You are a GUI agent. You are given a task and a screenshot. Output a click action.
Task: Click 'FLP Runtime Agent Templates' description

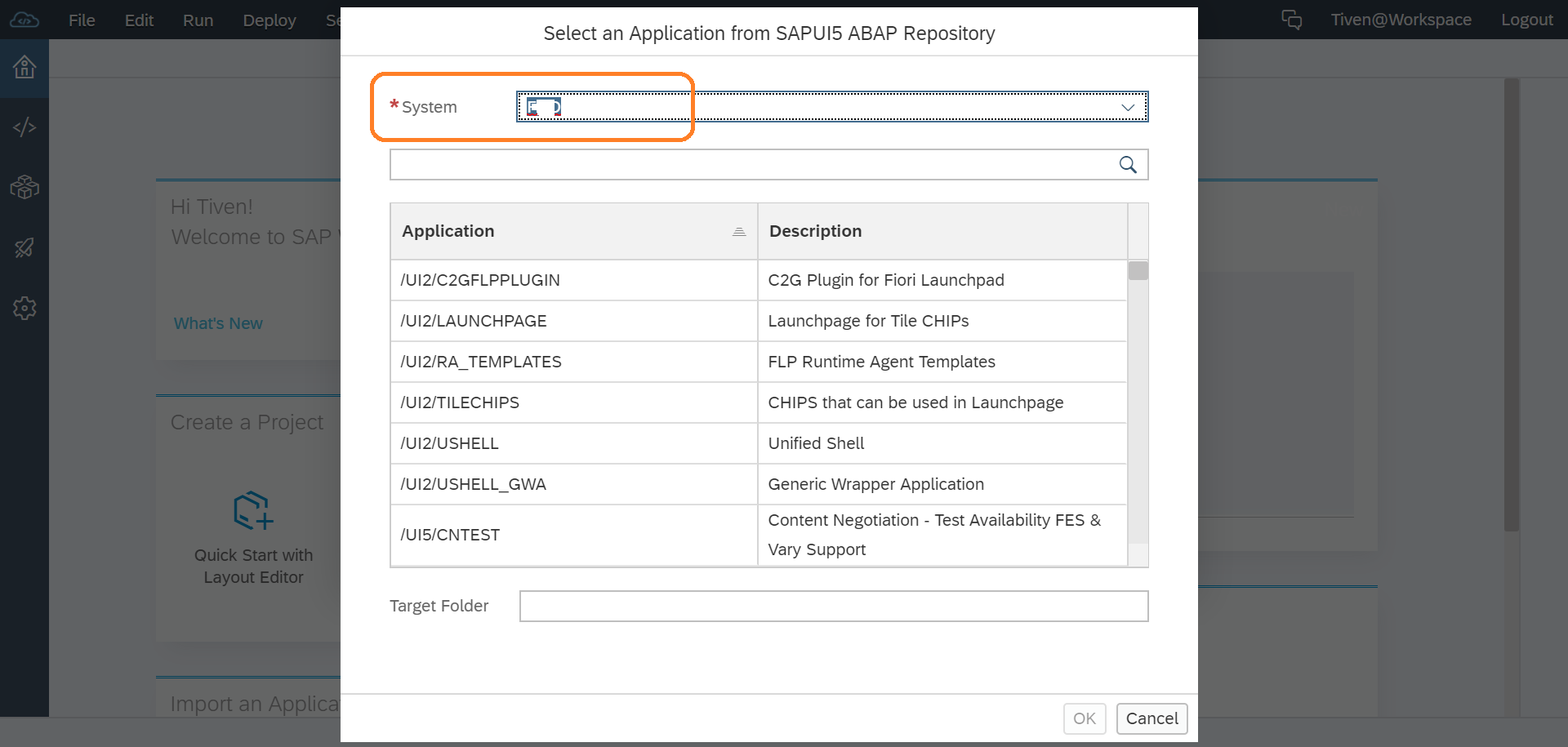(x=881, y=362)
